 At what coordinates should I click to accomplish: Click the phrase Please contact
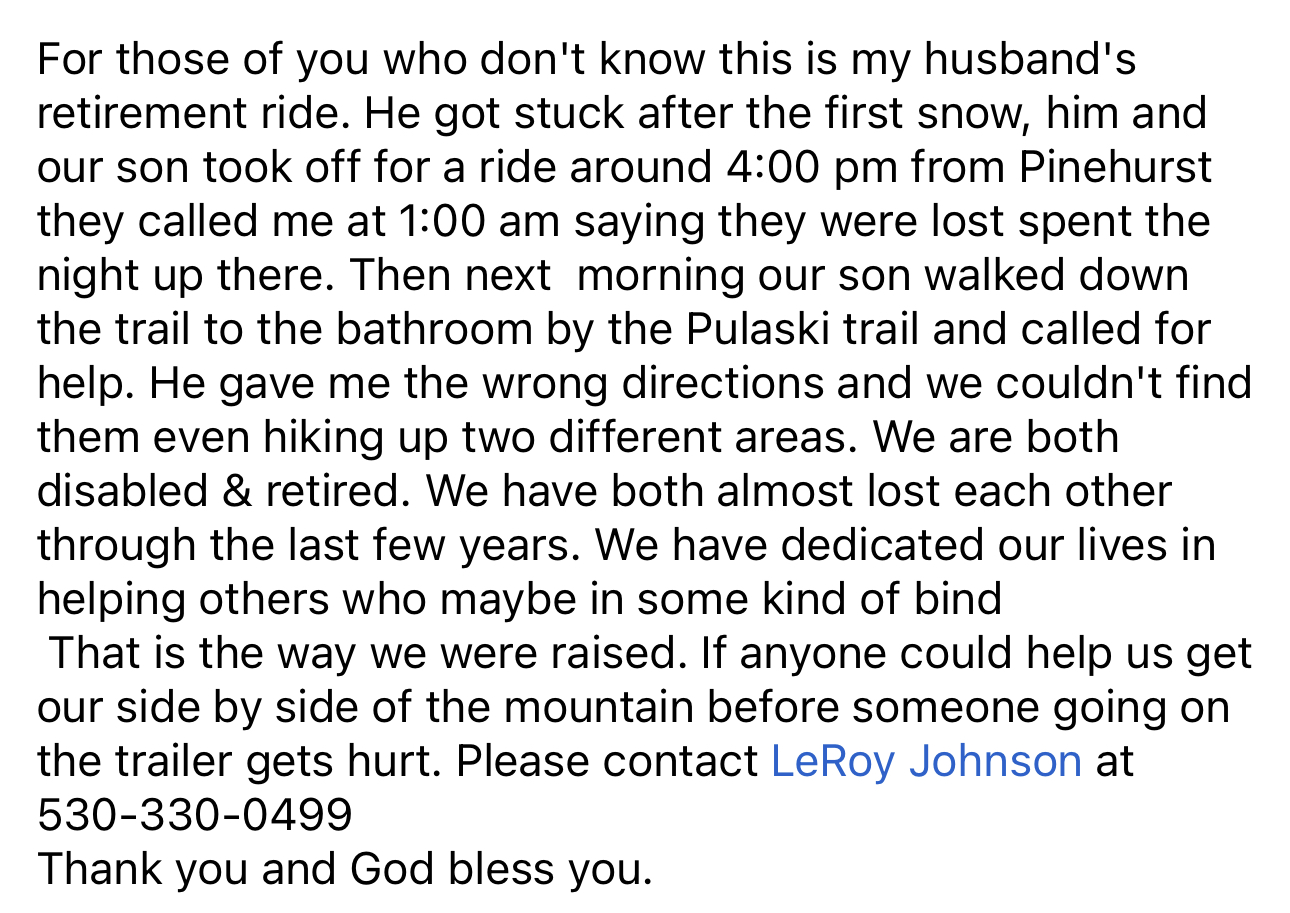pos(607,761)
